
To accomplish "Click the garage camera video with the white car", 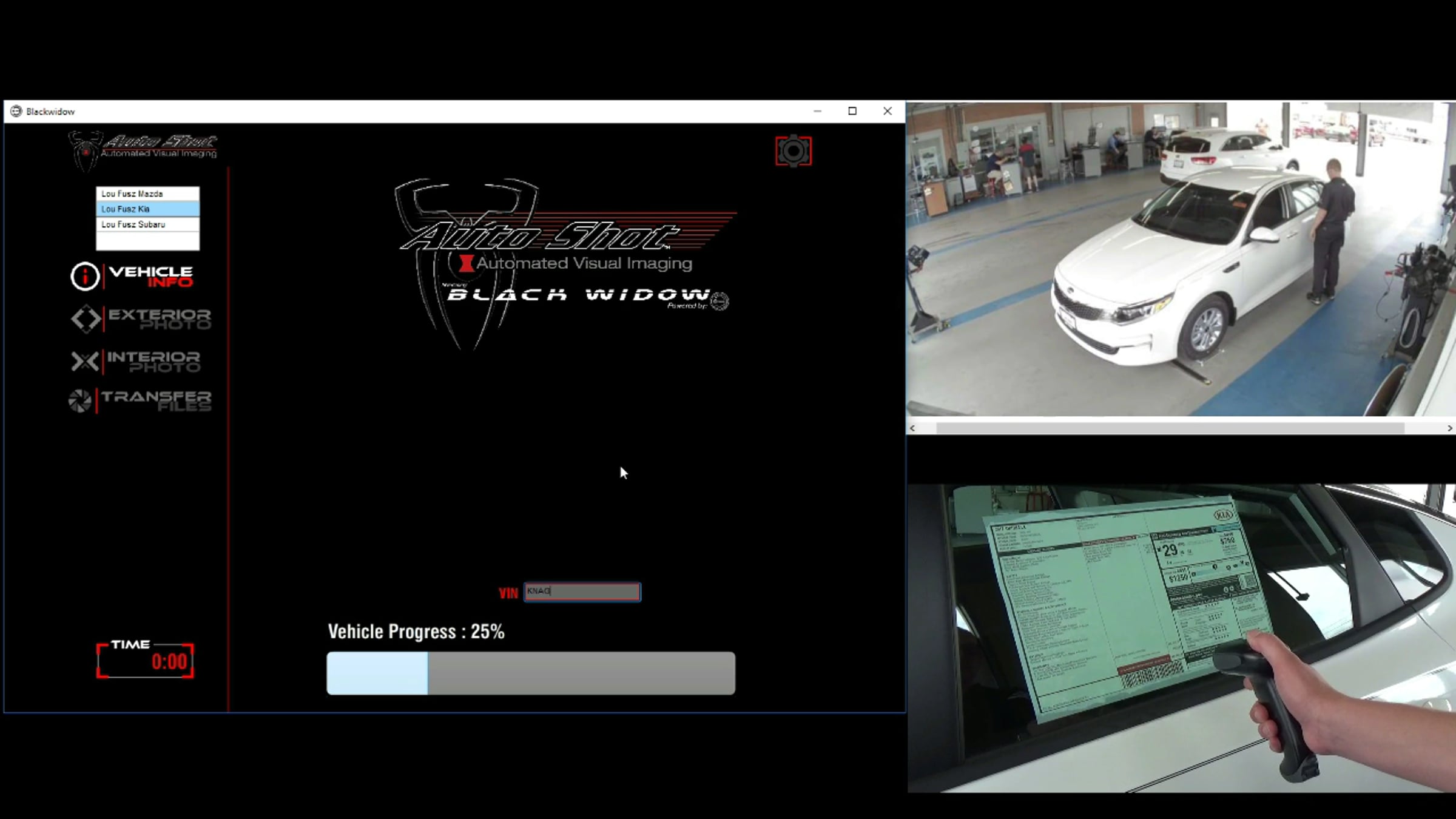I will tap(1181, 259).
